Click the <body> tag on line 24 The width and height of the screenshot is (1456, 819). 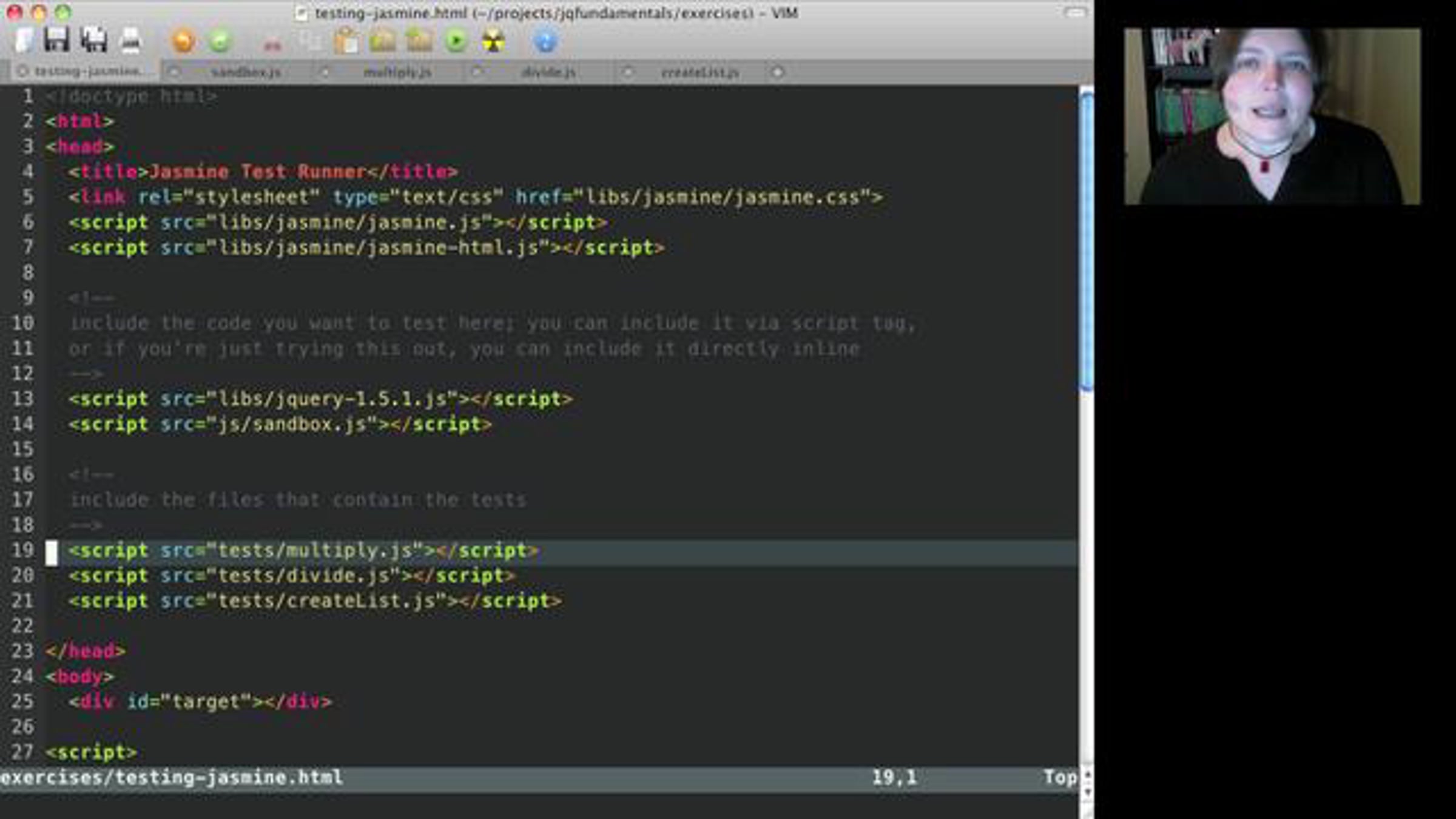[79, 676]
